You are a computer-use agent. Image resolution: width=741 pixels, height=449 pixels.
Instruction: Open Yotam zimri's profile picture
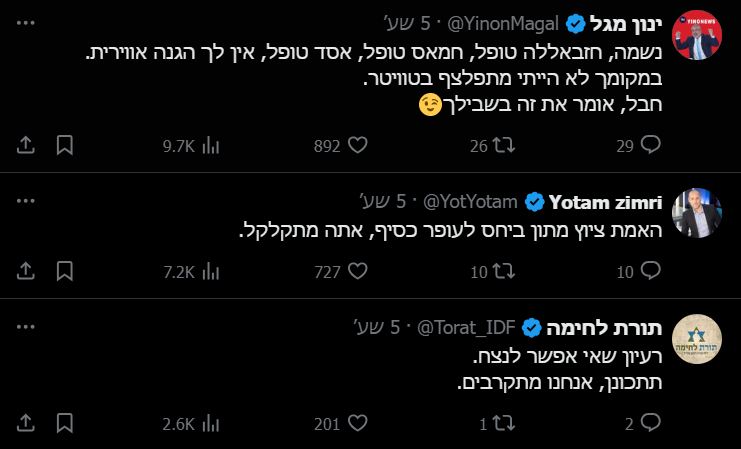tap(696, 212)
